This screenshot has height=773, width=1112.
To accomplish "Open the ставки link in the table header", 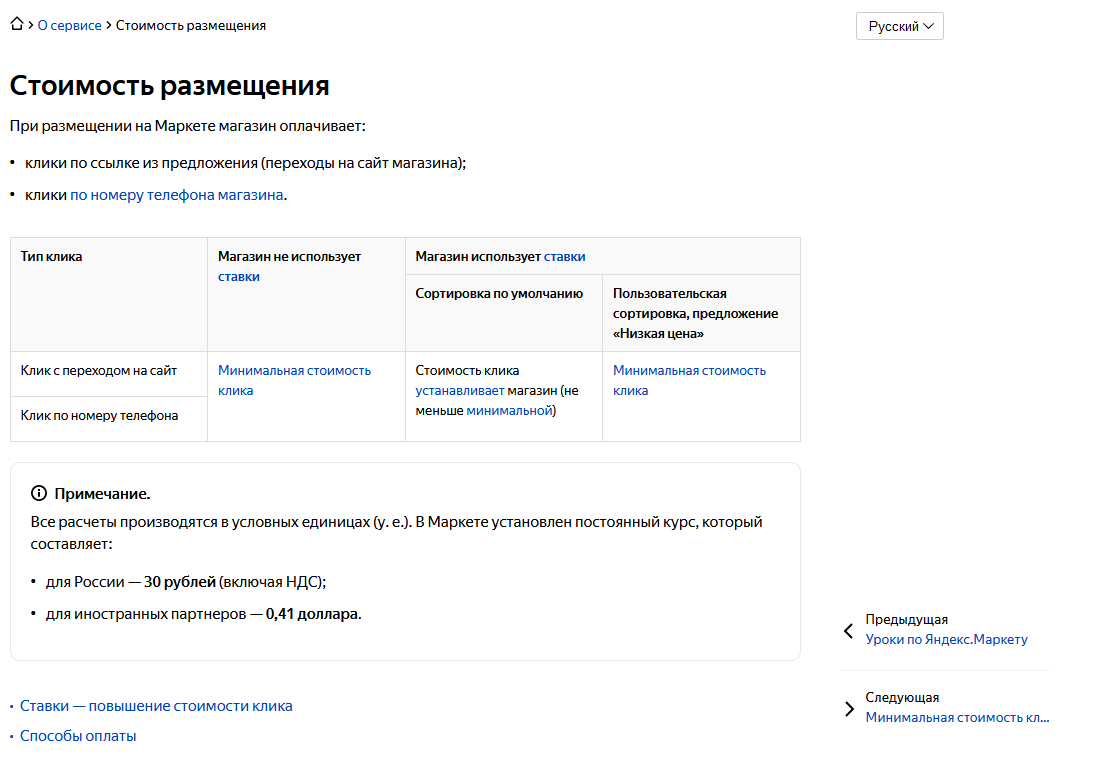I will click(563, 255).
